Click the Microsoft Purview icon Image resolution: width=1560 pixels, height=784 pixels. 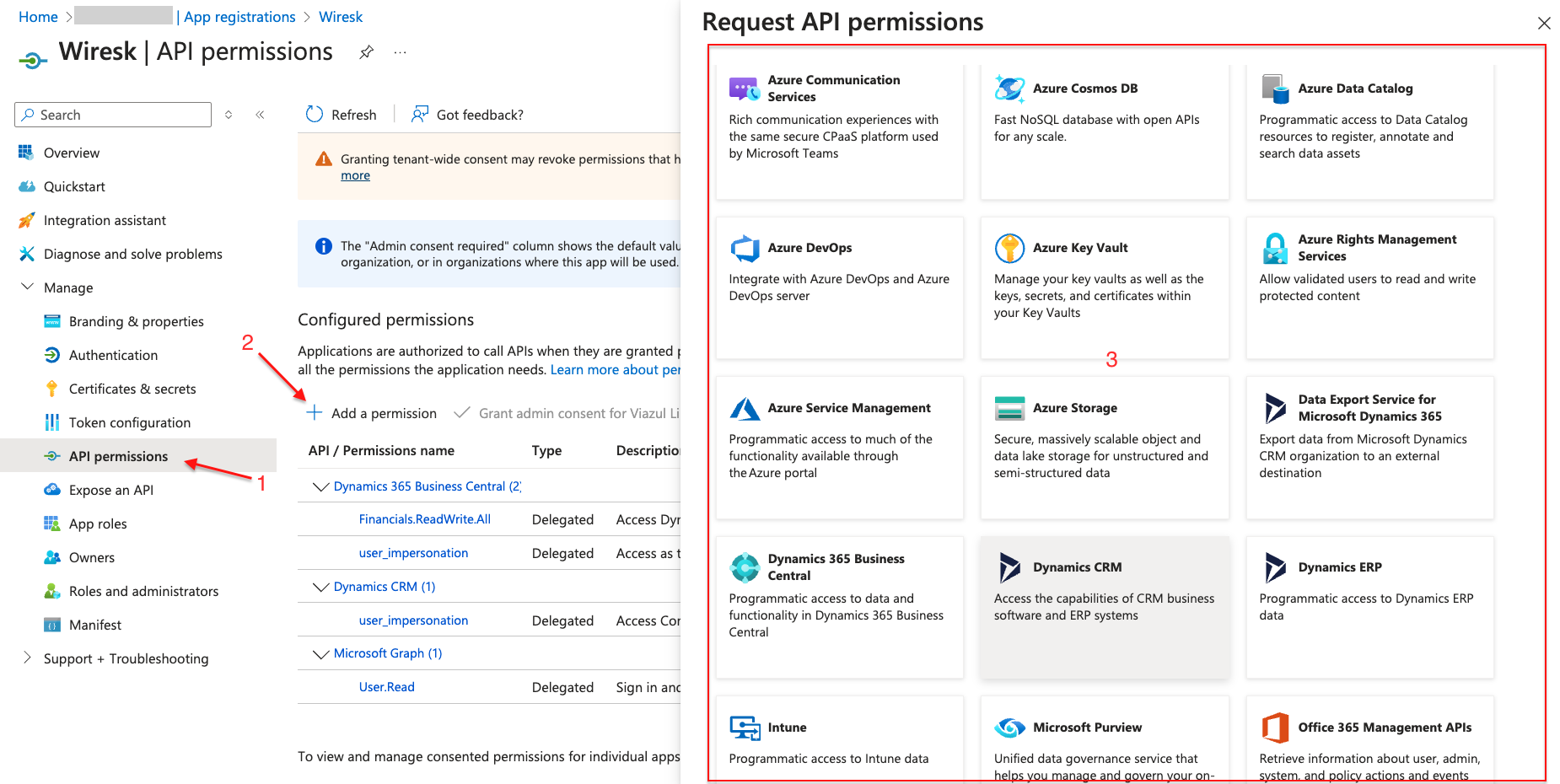tap(1009, 728)
